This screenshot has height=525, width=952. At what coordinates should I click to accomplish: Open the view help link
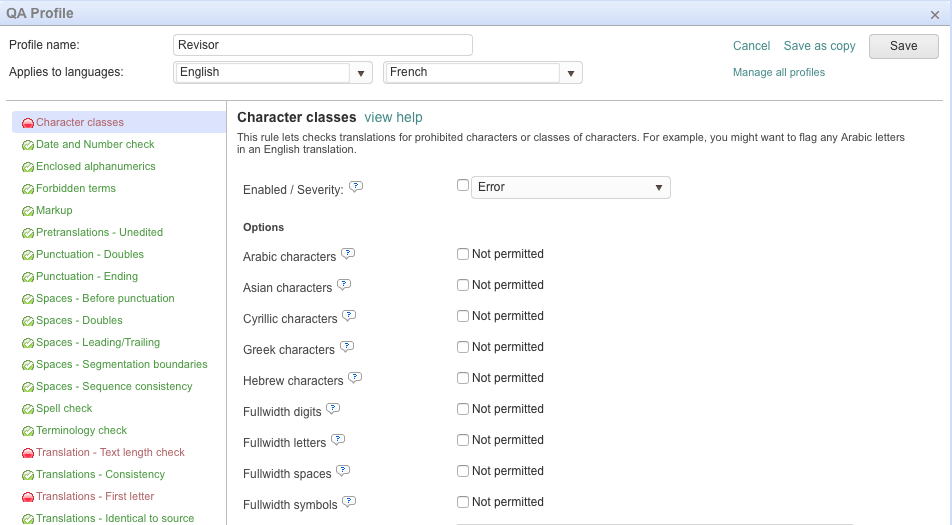coord(393,117)
